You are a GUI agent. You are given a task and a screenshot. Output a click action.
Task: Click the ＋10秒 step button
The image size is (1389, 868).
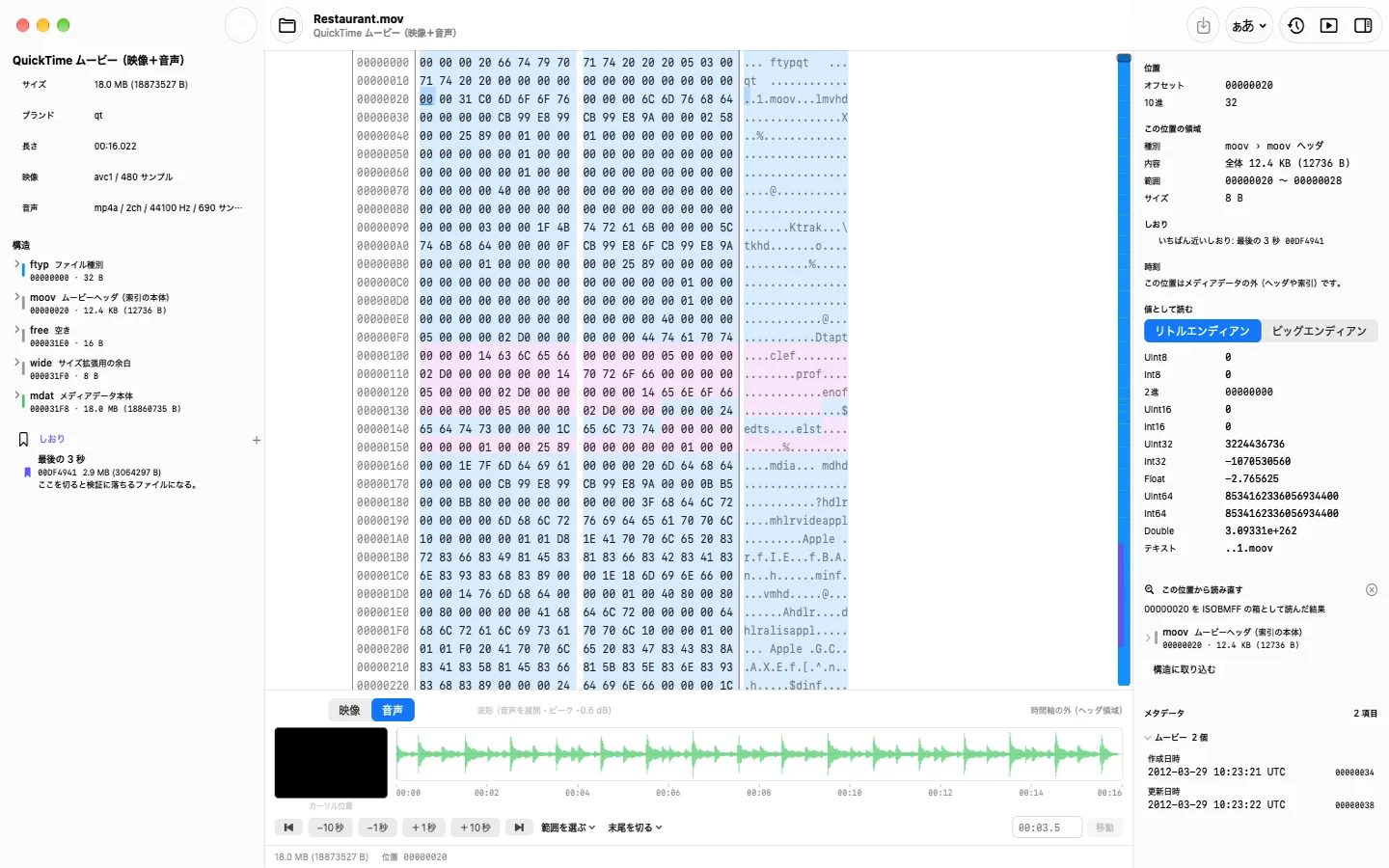tap(475, 827)
